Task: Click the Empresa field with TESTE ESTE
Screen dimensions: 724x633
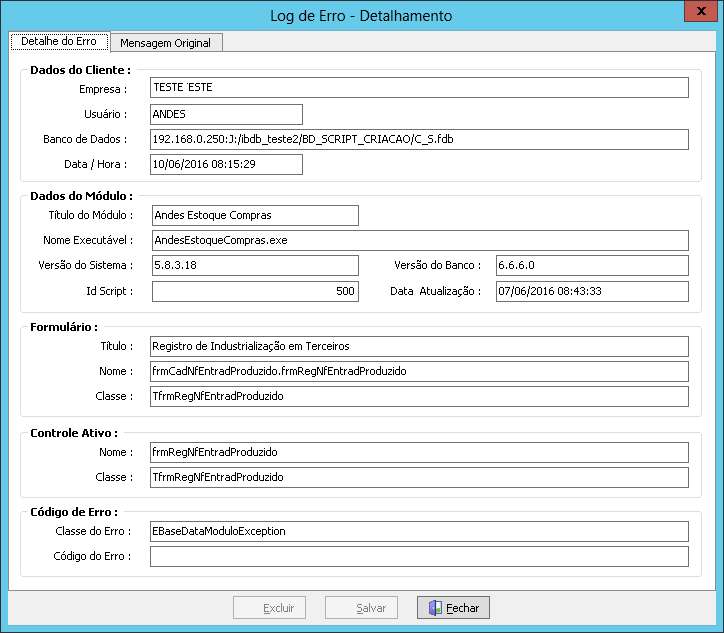Action: tap(419, 88)
